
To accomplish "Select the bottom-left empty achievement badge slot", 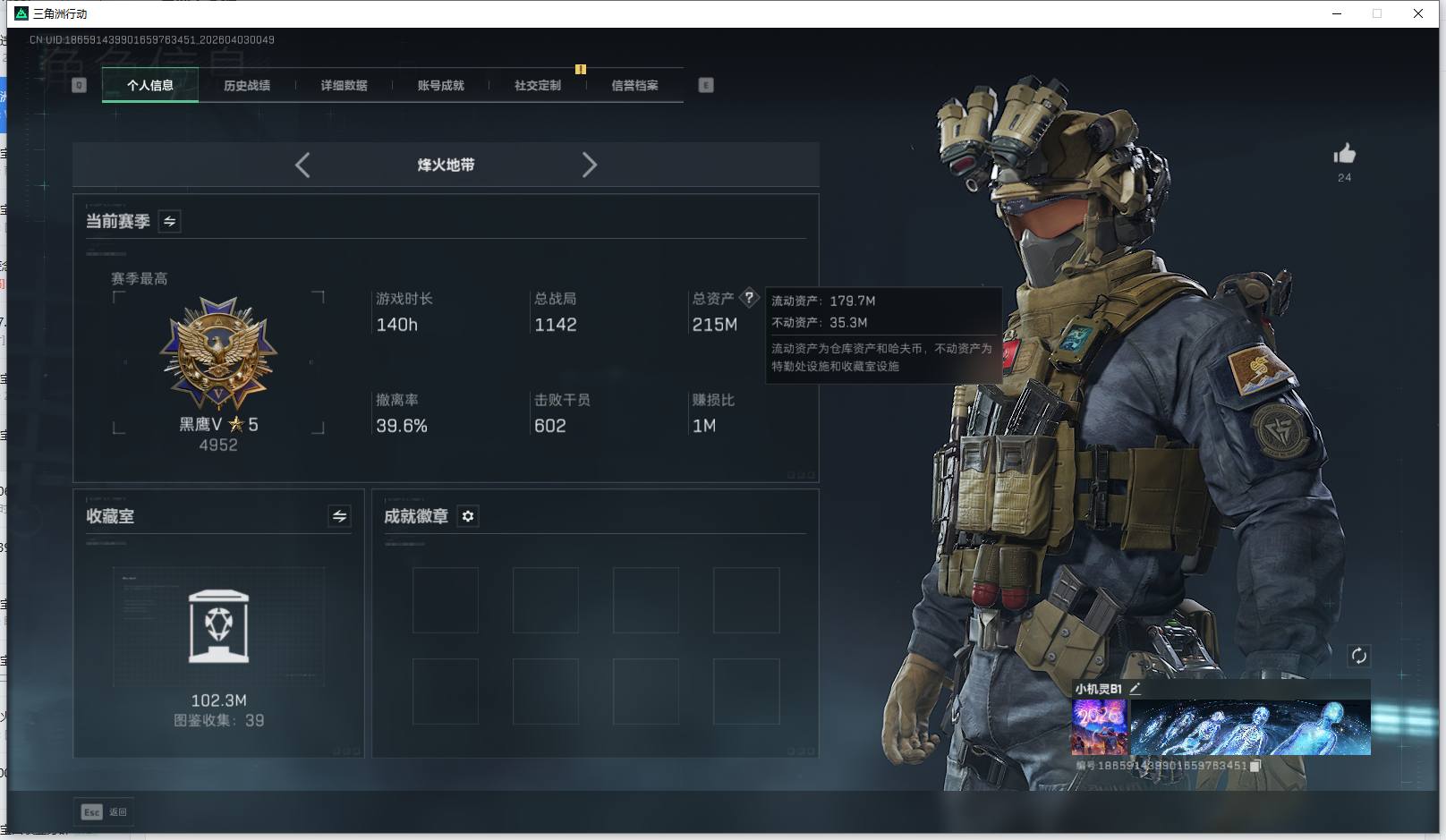I will point(446,692).
